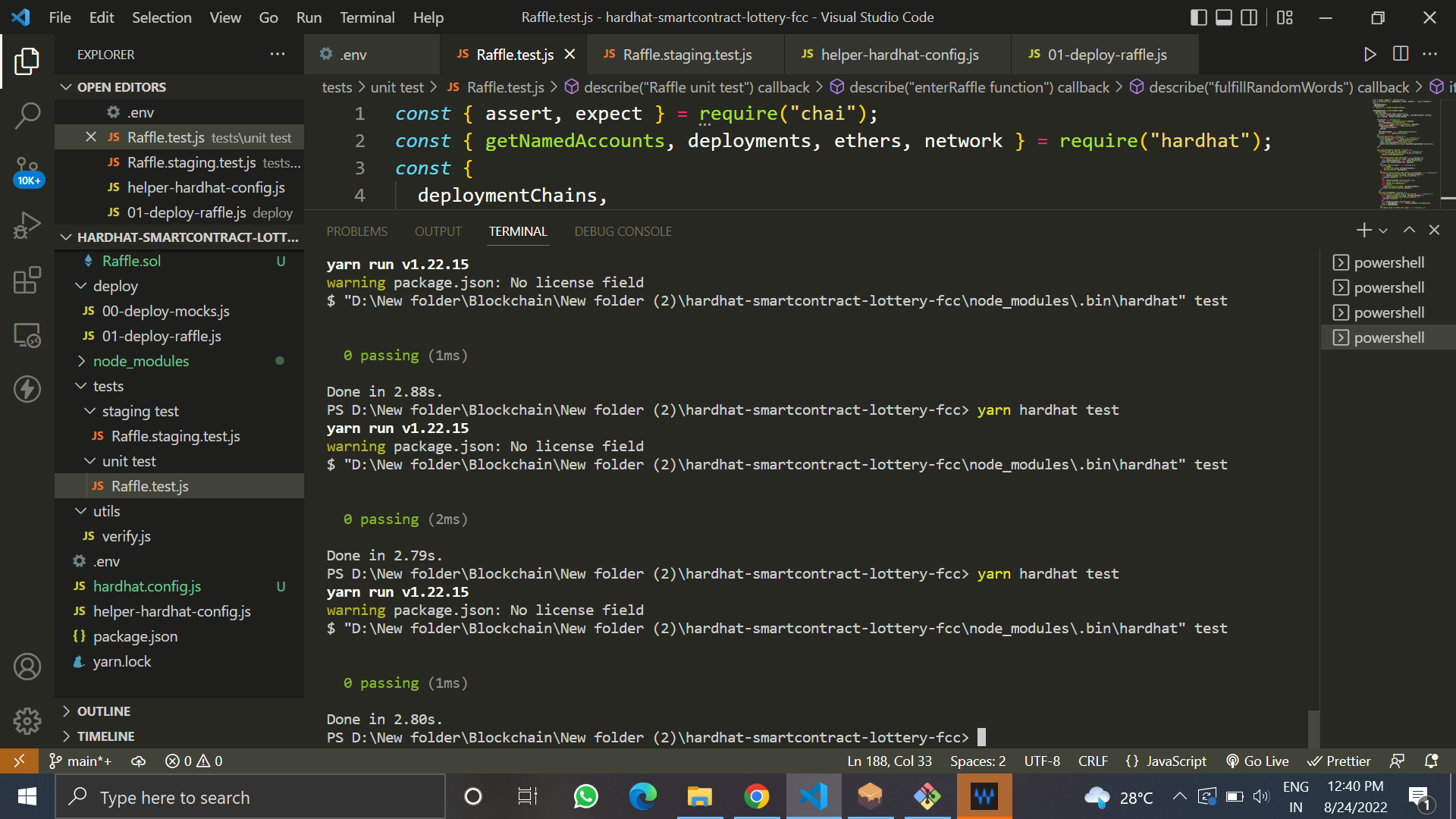
Task: Start Go Live server
Action: (x=1257, y=761)
